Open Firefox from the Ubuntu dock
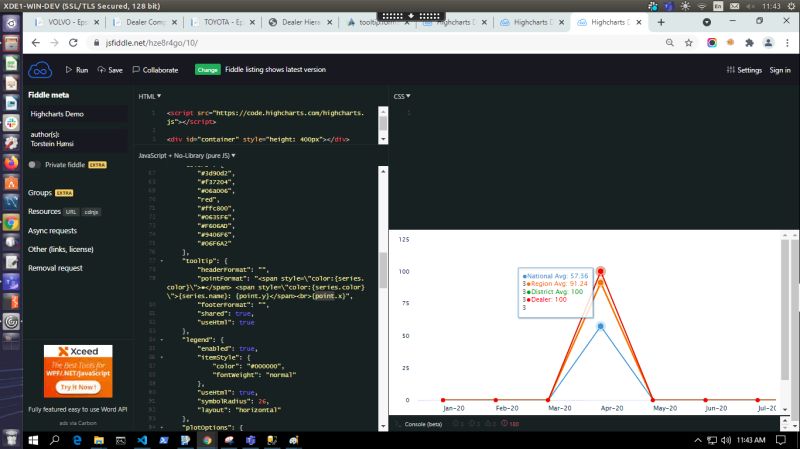This screenshot has width=800, height=449. (x=11, y=163)
